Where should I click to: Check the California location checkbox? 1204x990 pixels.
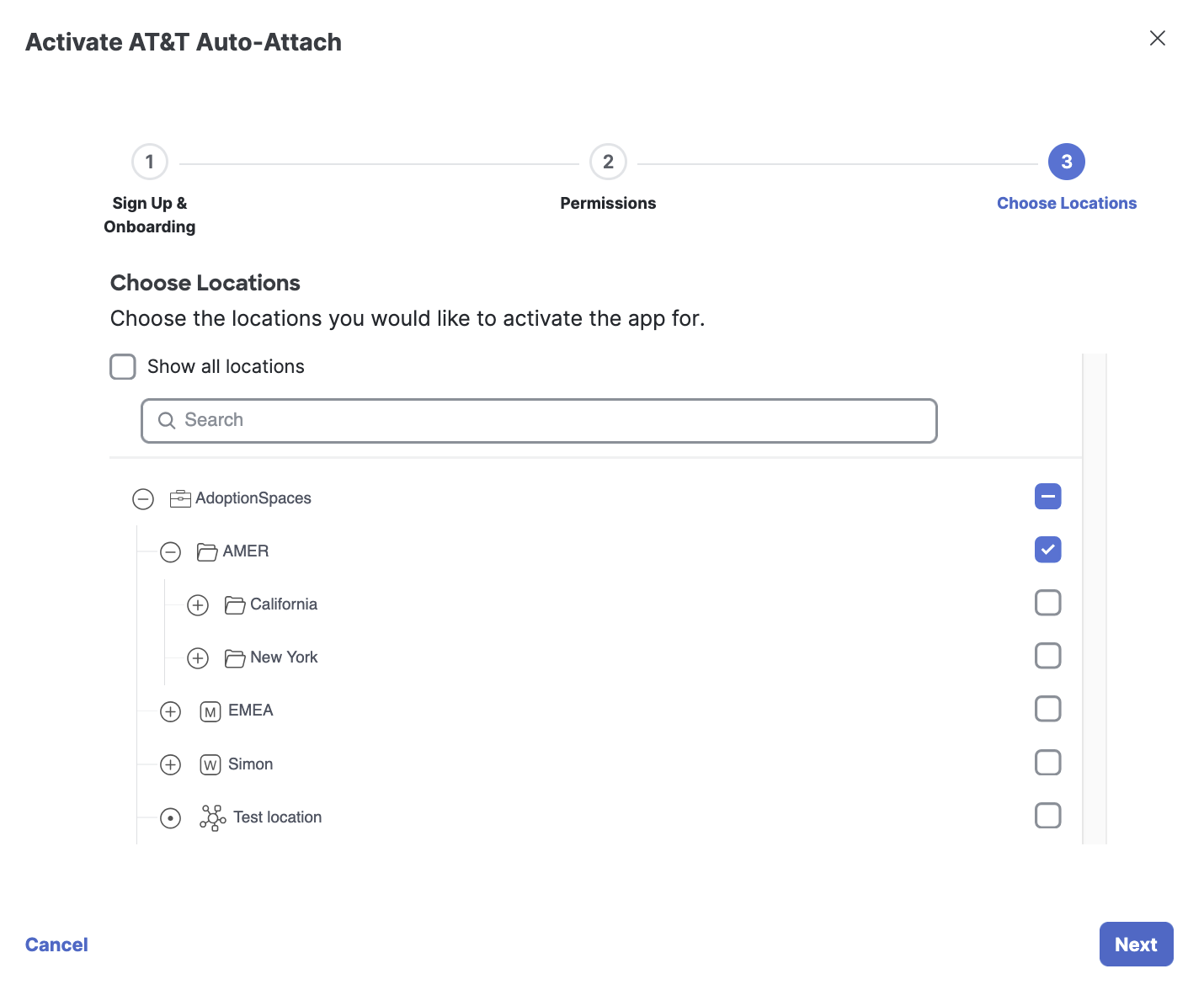[1047, 603]
